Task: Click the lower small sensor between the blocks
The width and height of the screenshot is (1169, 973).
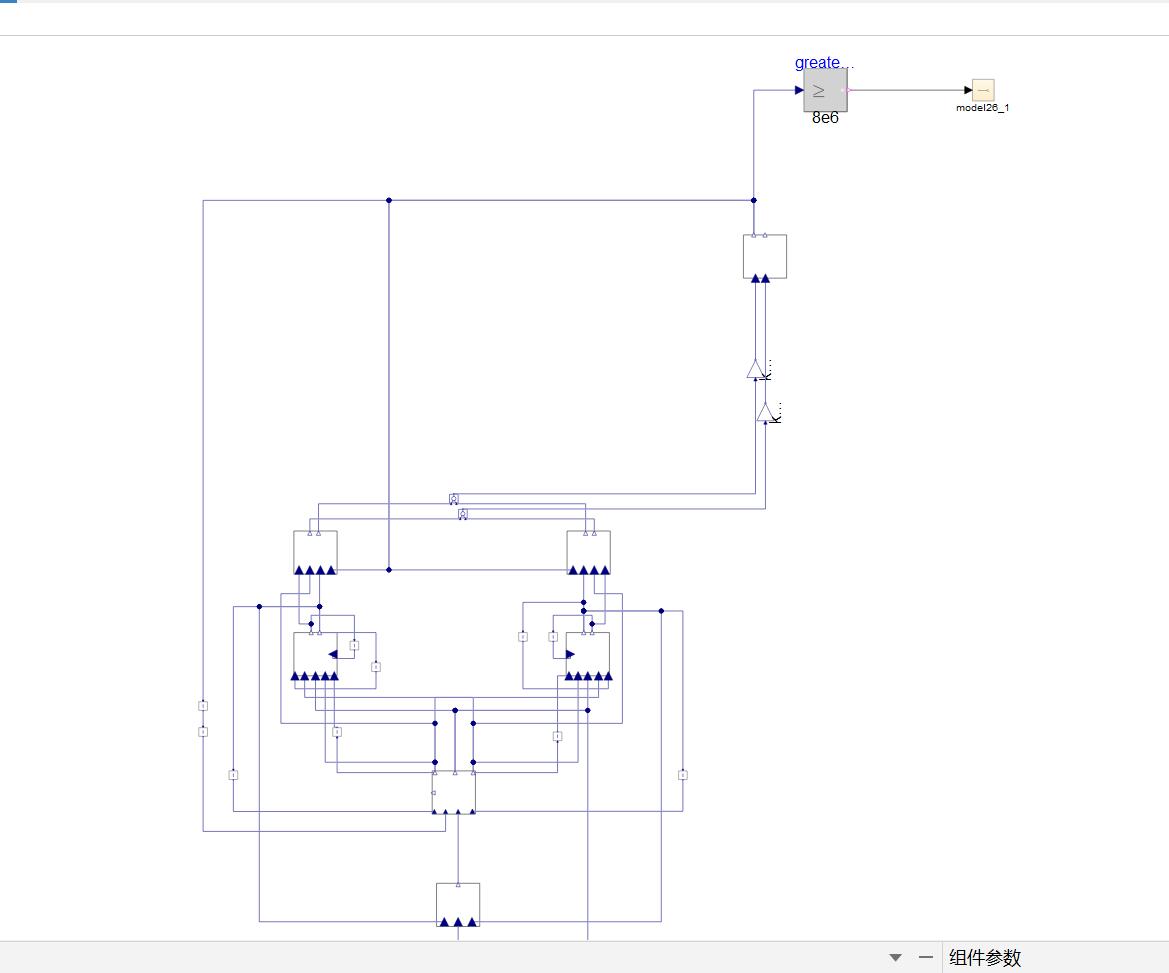Action: tap(463, 514)
